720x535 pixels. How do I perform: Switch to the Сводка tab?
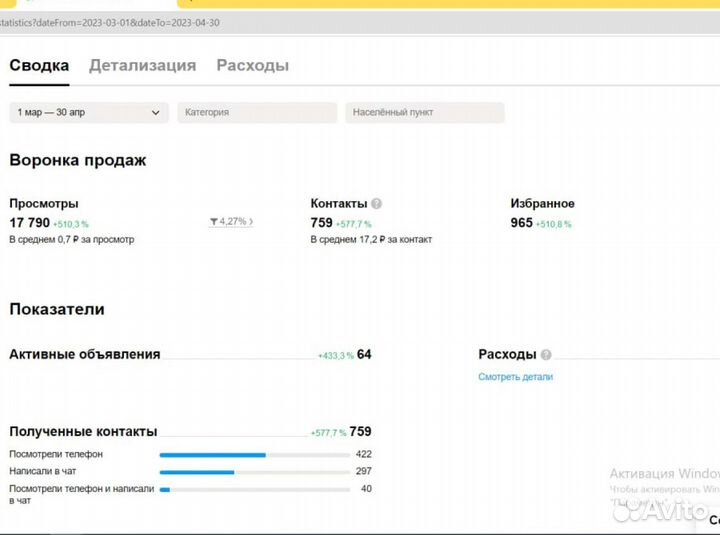[x=39, y=66]
